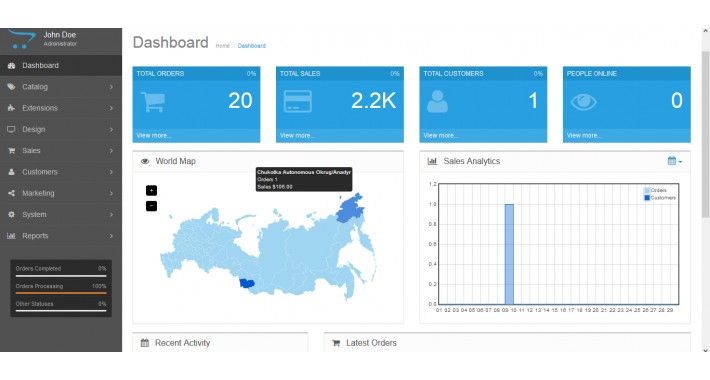The height and width of the screenshot is (380, 710).
Task: Click the person icon in Total Customers
Action: 437,101
